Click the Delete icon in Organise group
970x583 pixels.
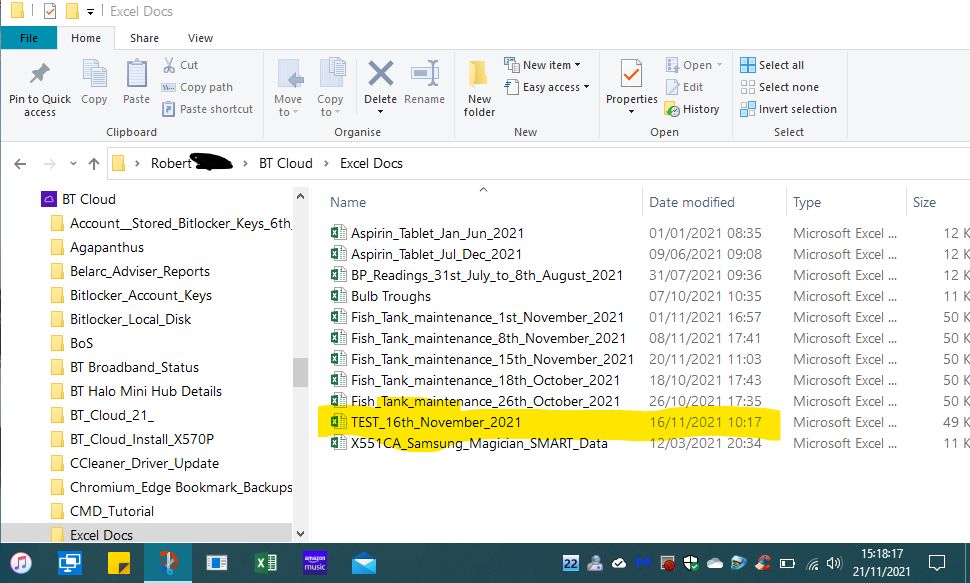(380, 76)
